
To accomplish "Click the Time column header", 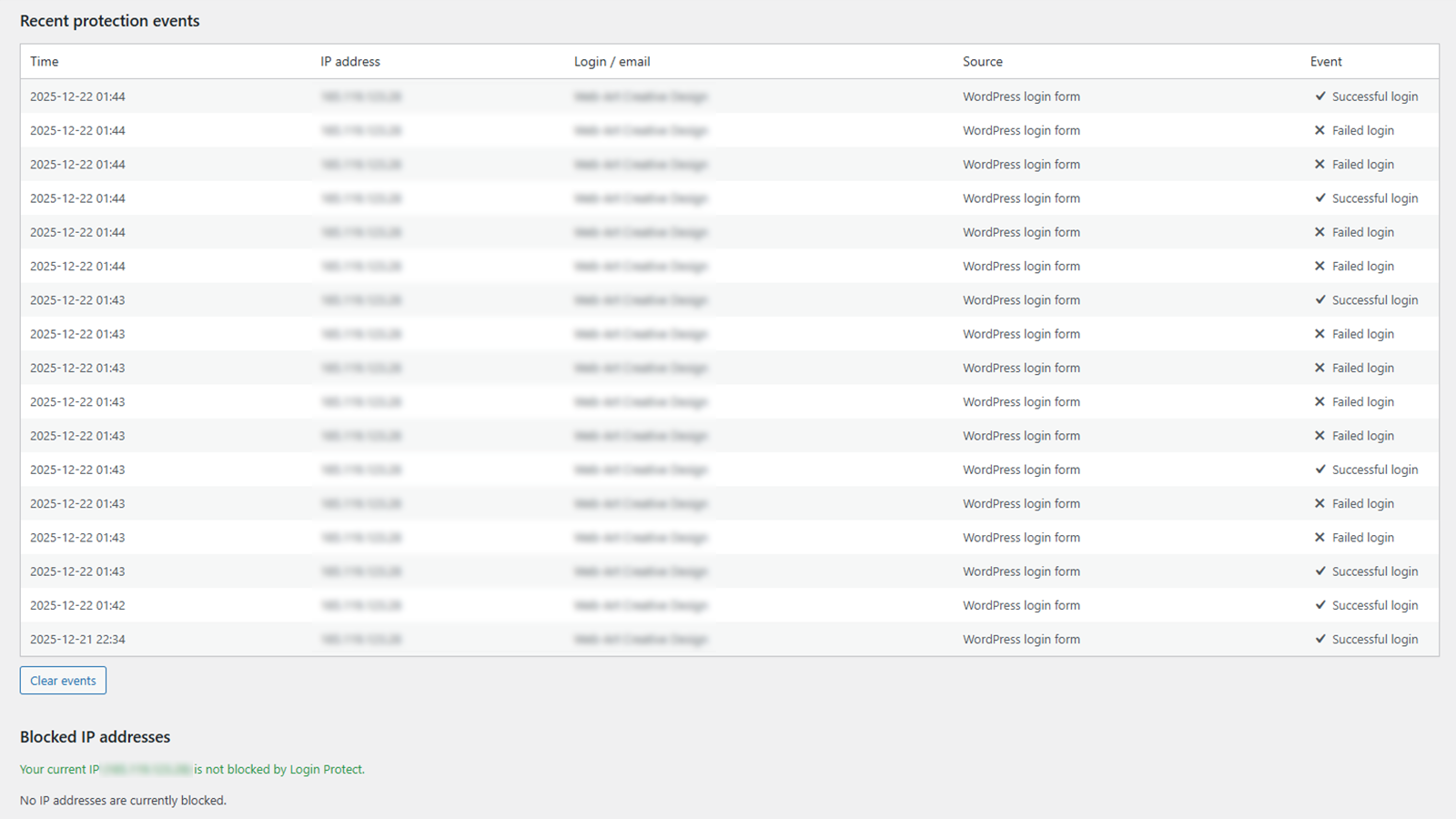I will (44, 61).
